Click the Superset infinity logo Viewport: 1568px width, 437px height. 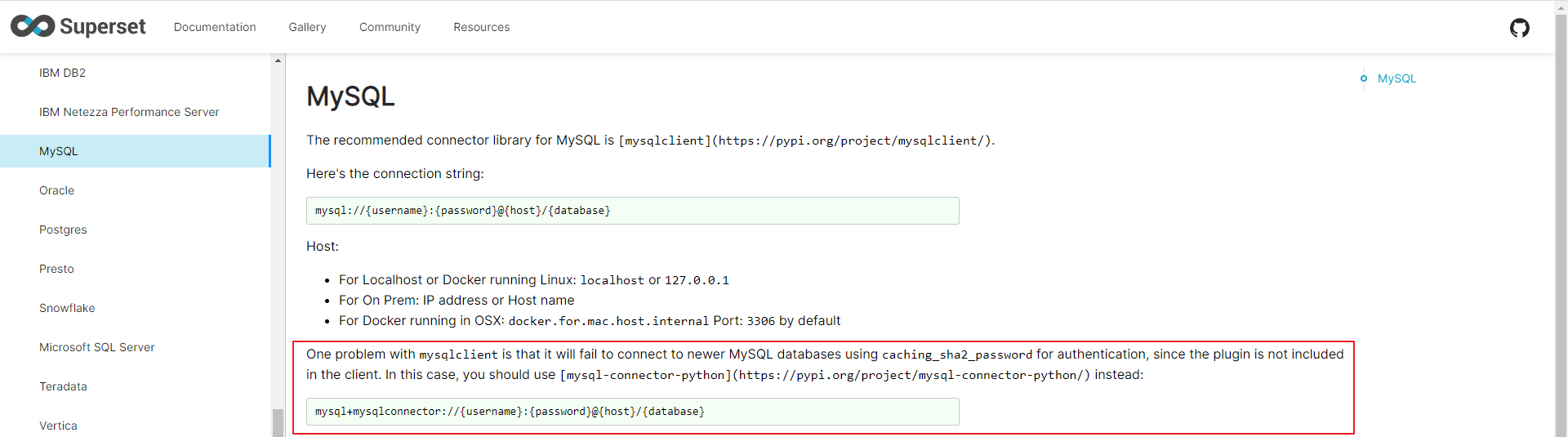[33, 26]
